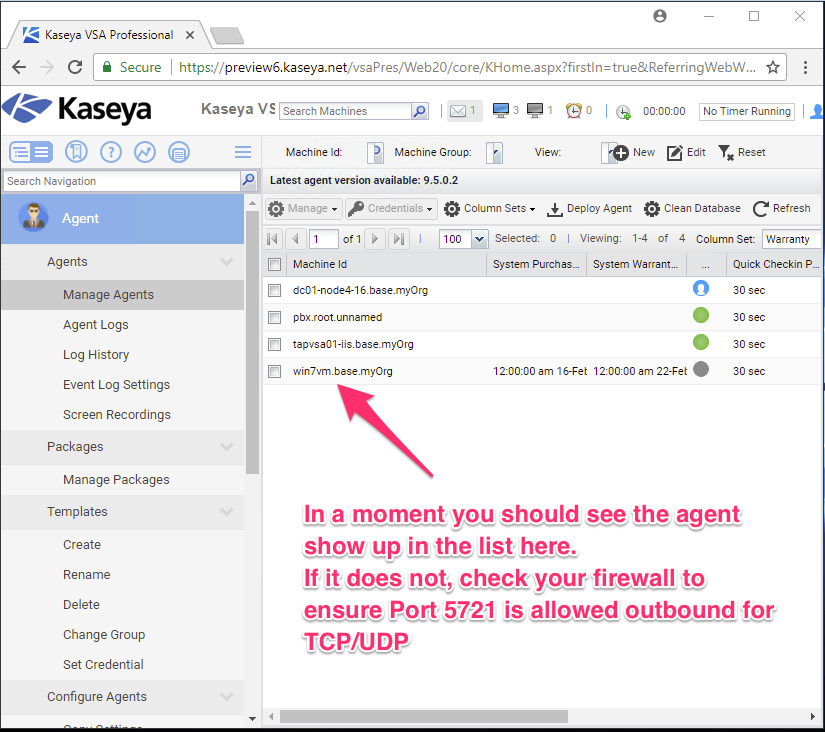Click the blue online-monitor icon showing 3

(x=500, y=111)
